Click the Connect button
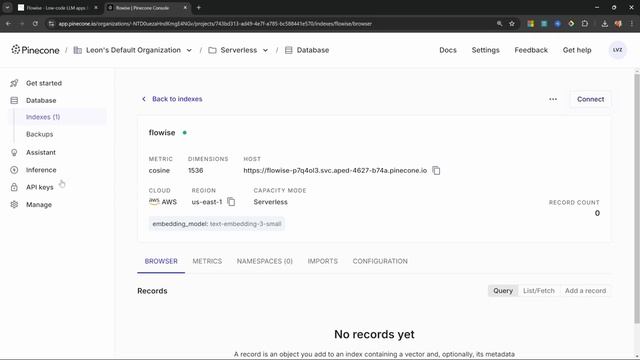 coord(590,99)
